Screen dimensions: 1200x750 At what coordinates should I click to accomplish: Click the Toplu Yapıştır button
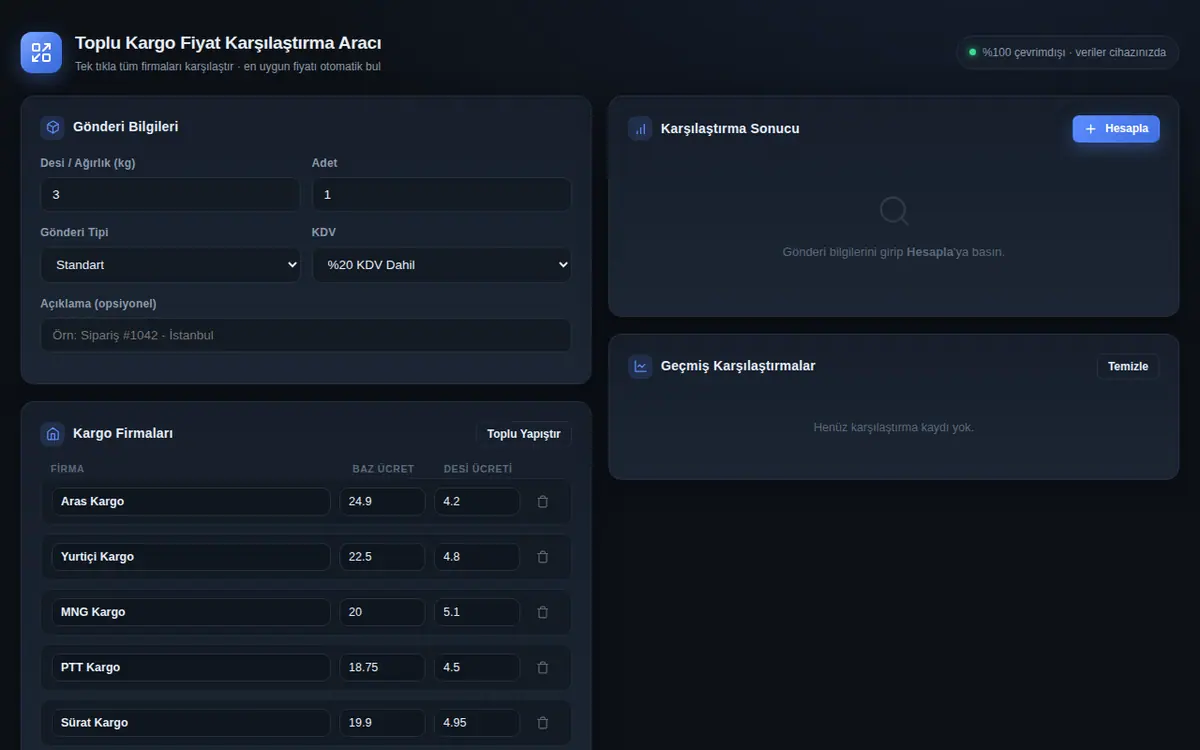click(524, 434)
